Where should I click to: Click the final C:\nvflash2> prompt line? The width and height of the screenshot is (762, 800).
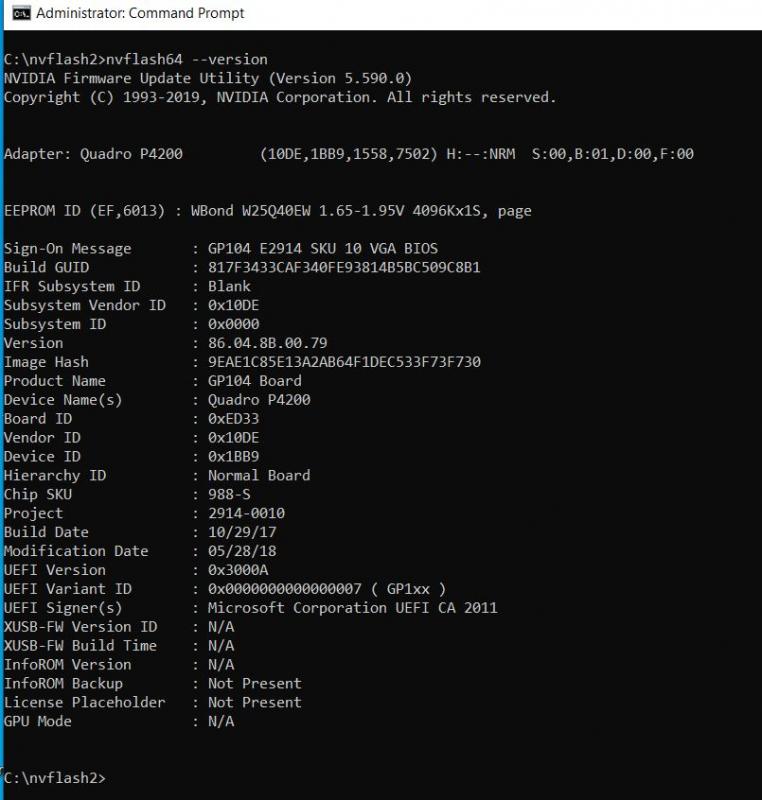tap(55, 778)
